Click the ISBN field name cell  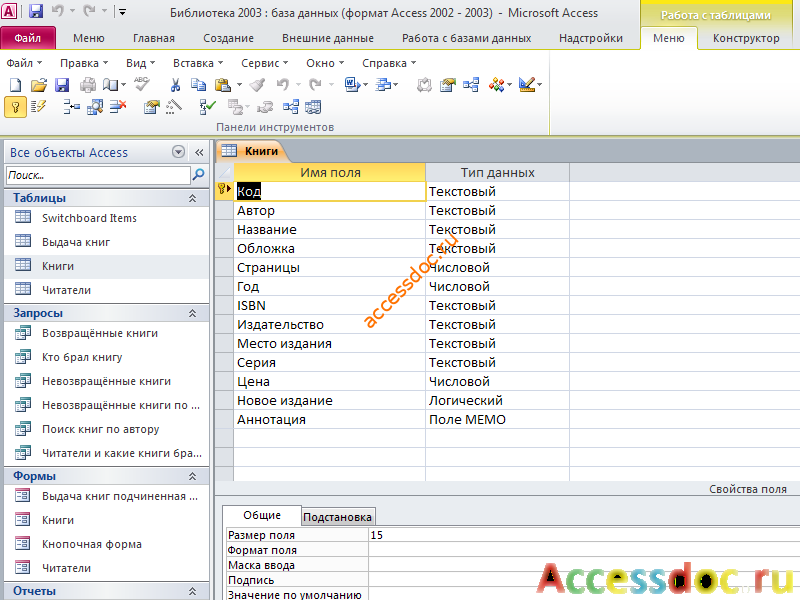pyautogui.click(x=330, y=306)
